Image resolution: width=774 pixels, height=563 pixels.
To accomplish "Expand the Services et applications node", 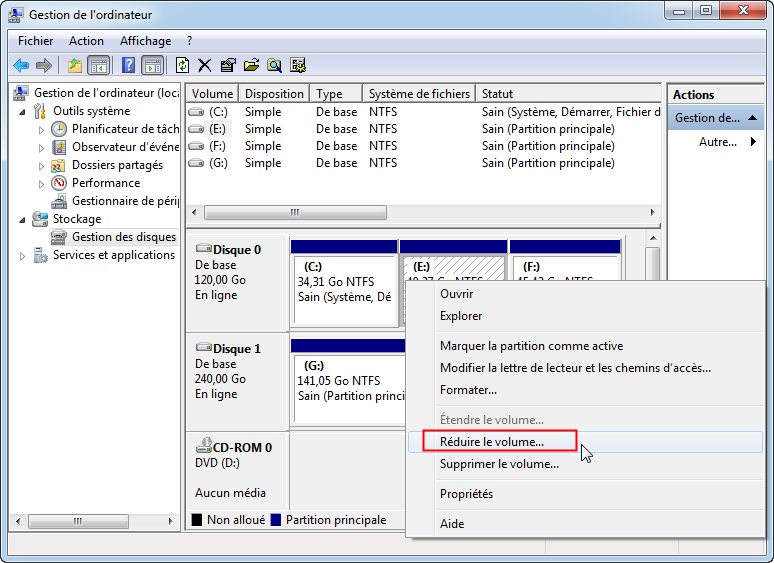I will click(x=22, y=256).
